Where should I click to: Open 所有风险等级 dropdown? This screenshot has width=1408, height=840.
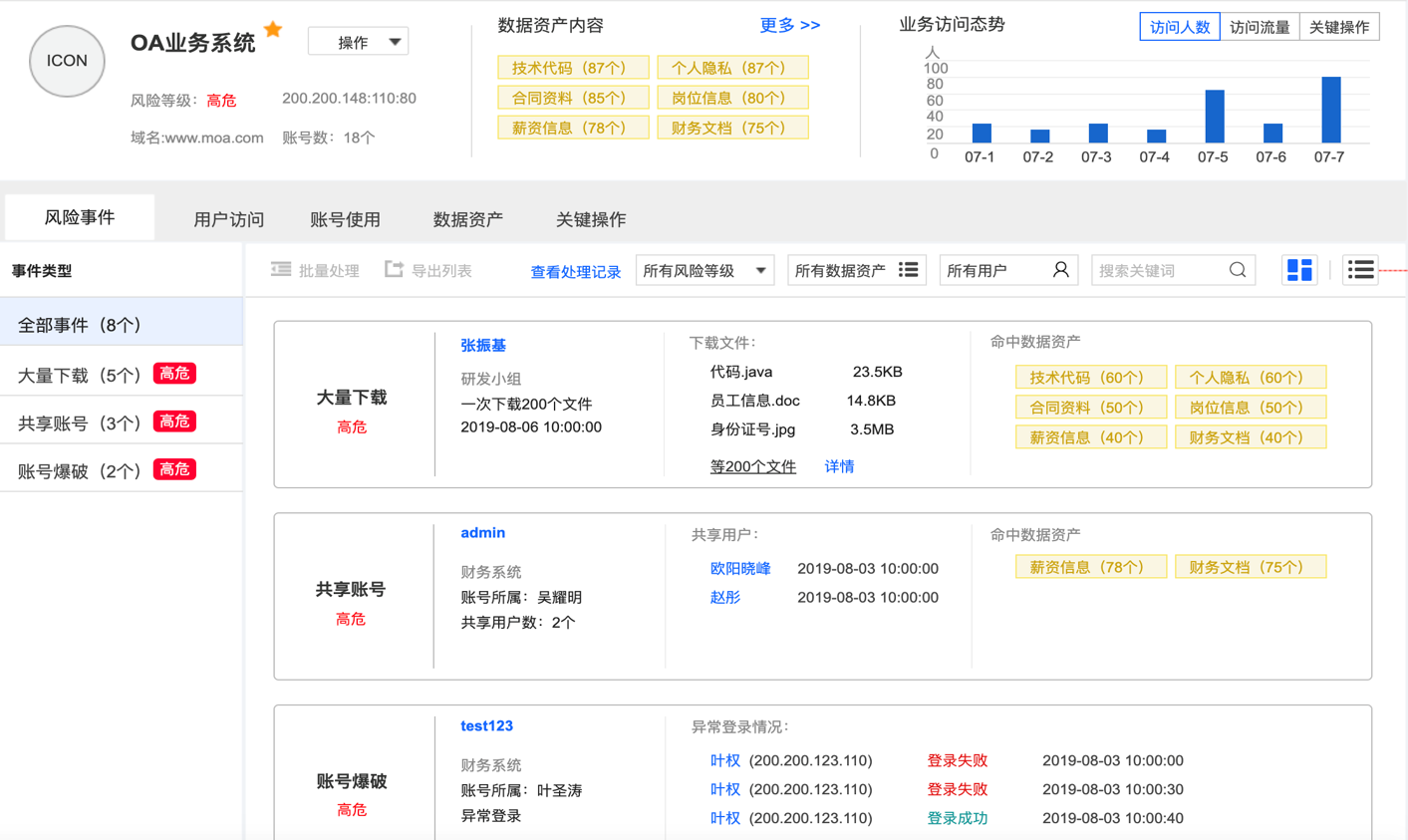pos(705,270)
